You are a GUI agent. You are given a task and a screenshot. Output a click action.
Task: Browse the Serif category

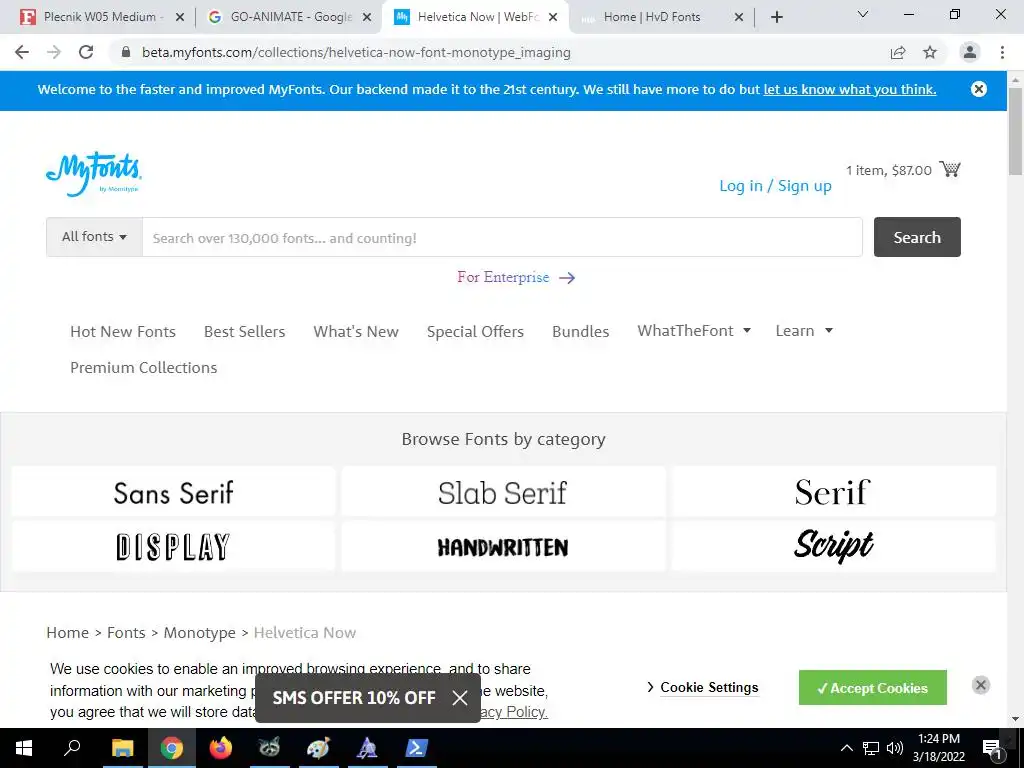(x=833, y=492)
